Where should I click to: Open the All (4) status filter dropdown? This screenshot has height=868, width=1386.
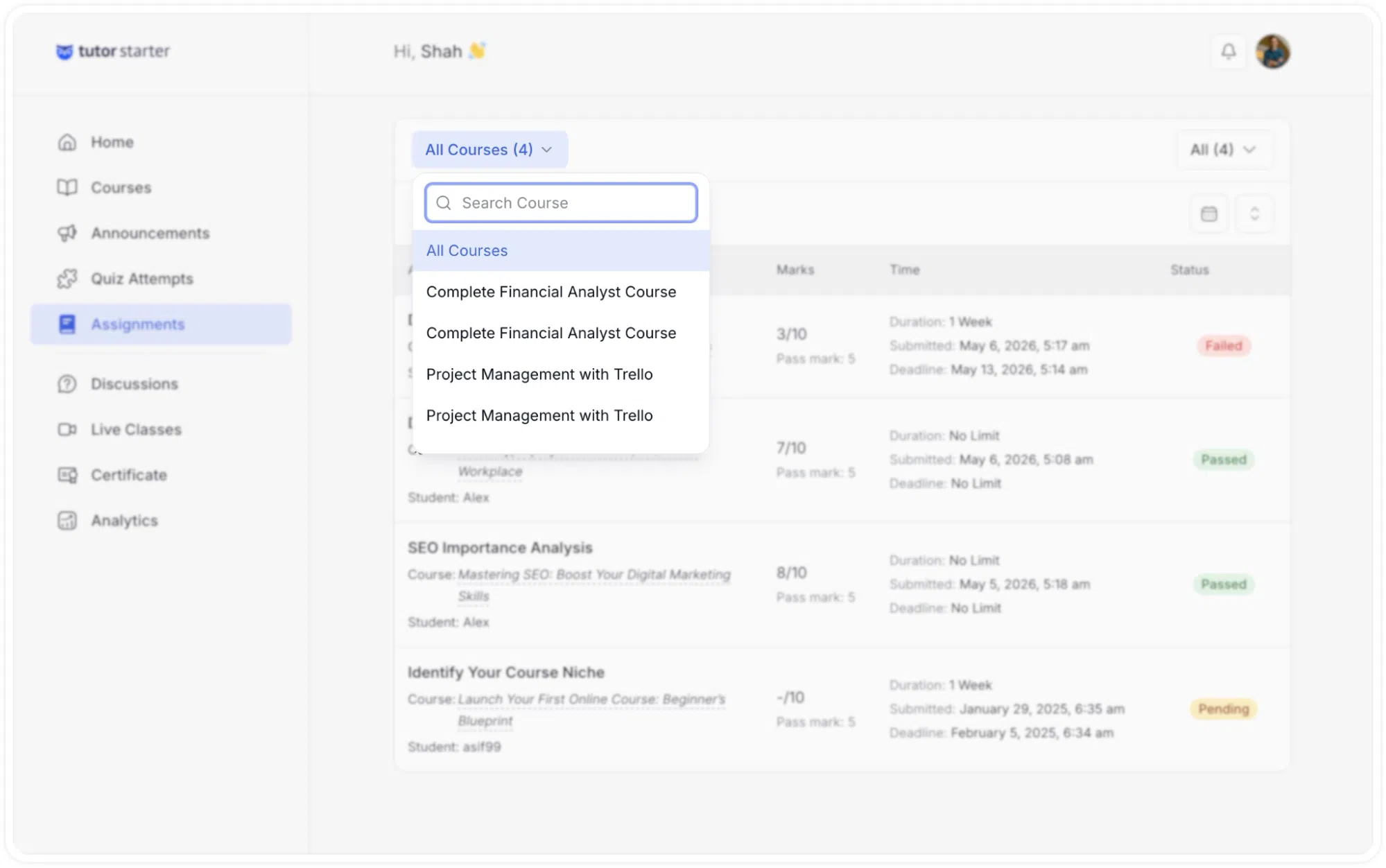(1224, 150)
